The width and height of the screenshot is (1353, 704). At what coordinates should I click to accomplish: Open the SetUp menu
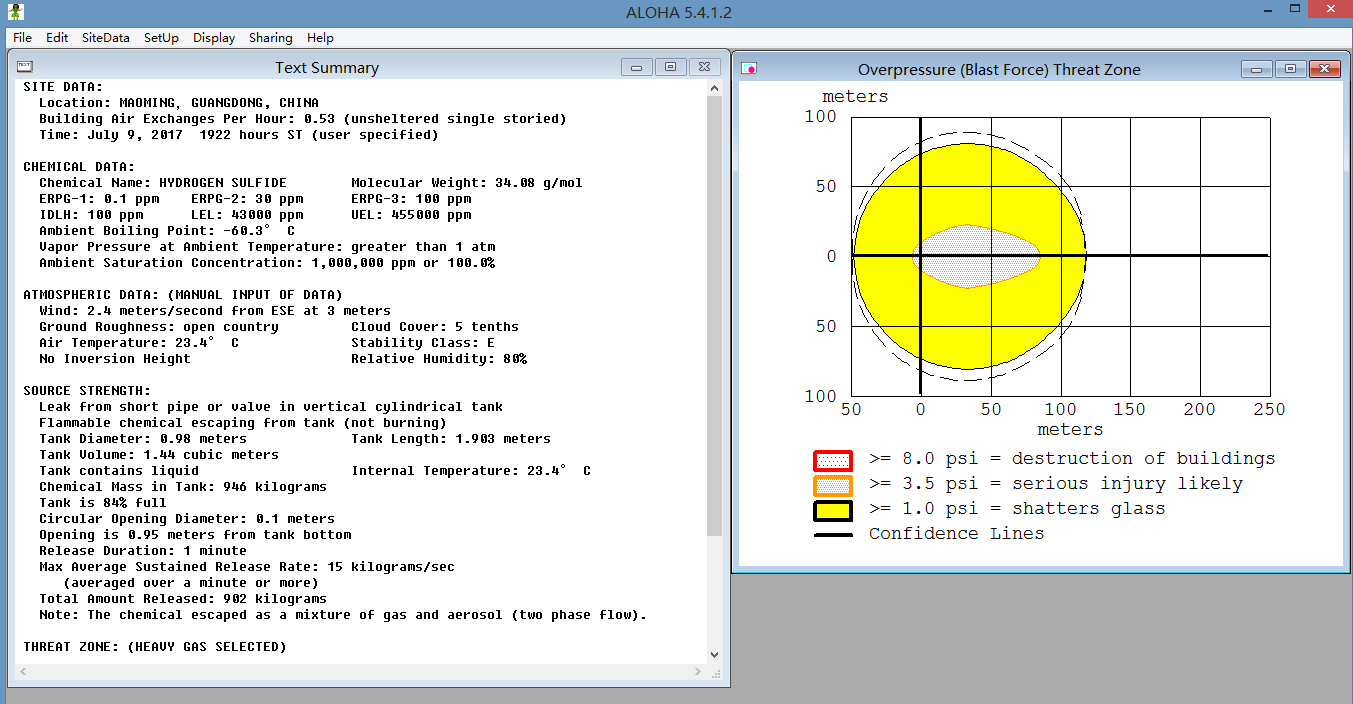pyautogui.click(x=161, y=38)
